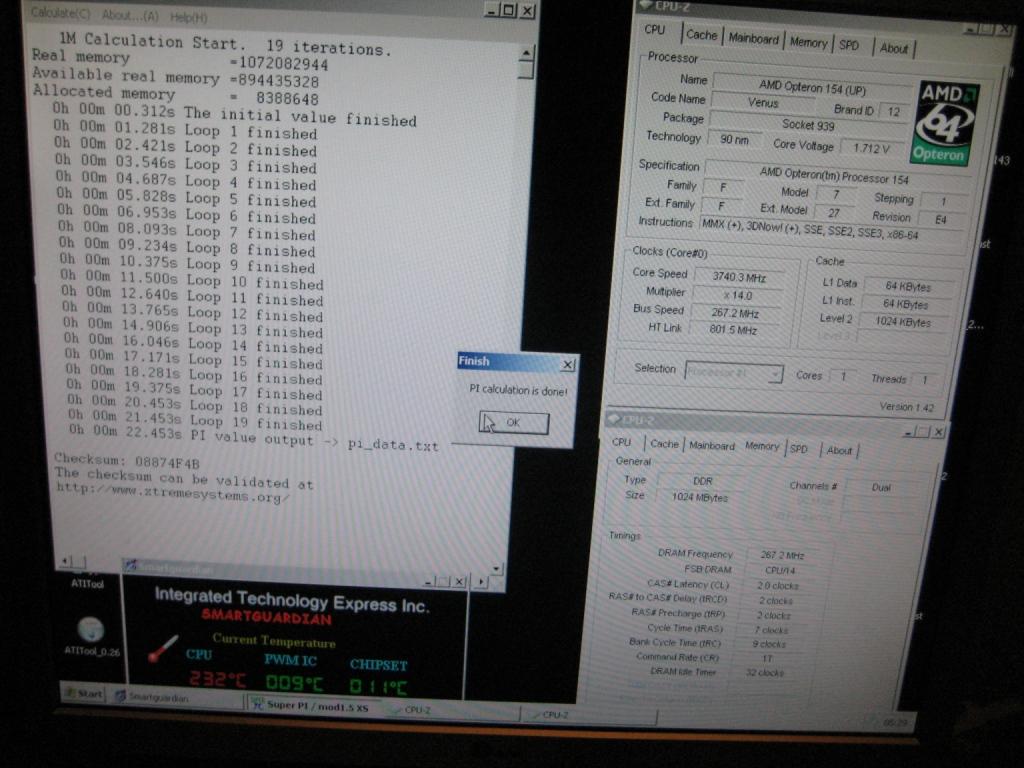Open the Help(H) menu in Super PI
This screenshot has height=768, width=1024.
pos(189,17)
